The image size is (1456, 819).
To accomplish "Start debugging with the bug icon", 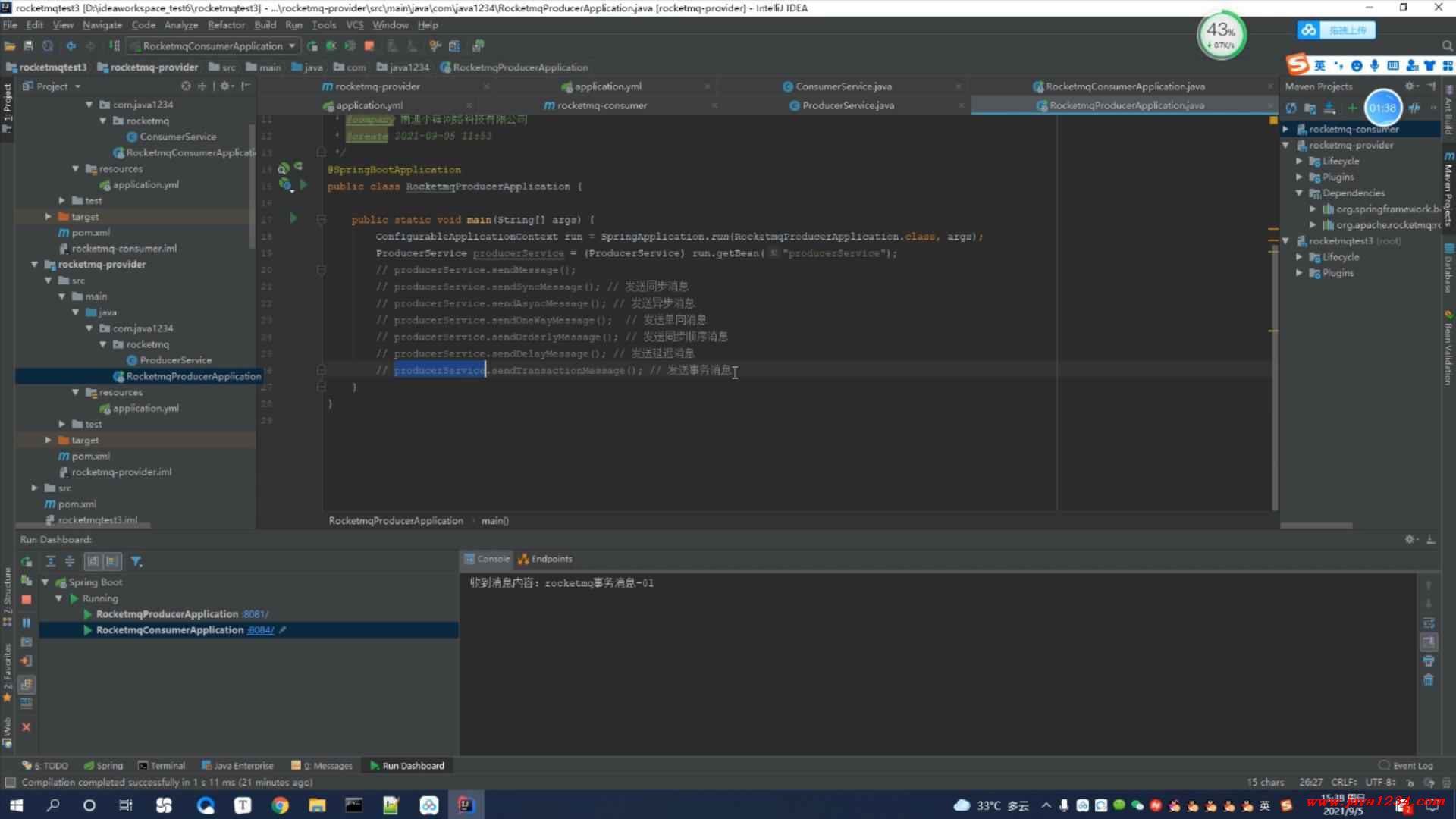I will [331, 45].
